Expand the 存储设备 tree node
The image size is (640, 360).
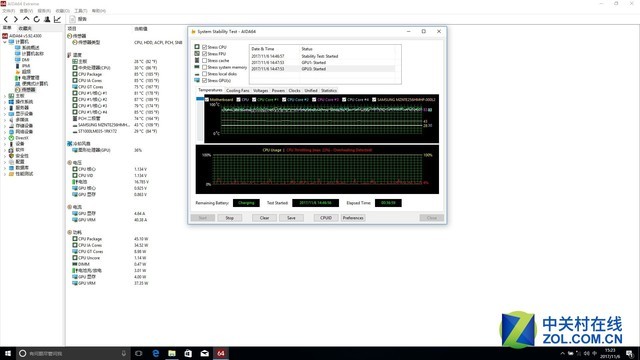(4, 126)
